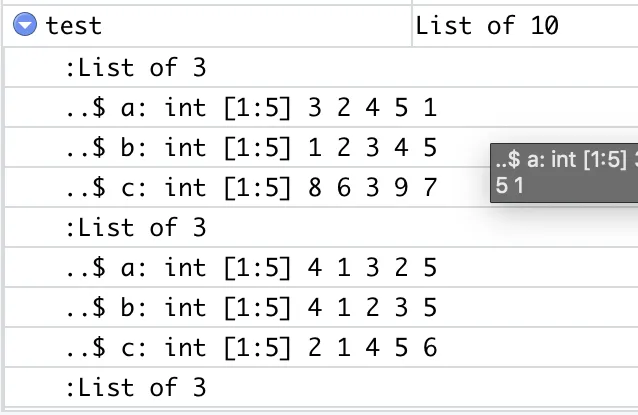The width and height of the screenshot is (638, 415).
Task: Select the test variable name
Action: pyautogui.click(x=73, y=26)
